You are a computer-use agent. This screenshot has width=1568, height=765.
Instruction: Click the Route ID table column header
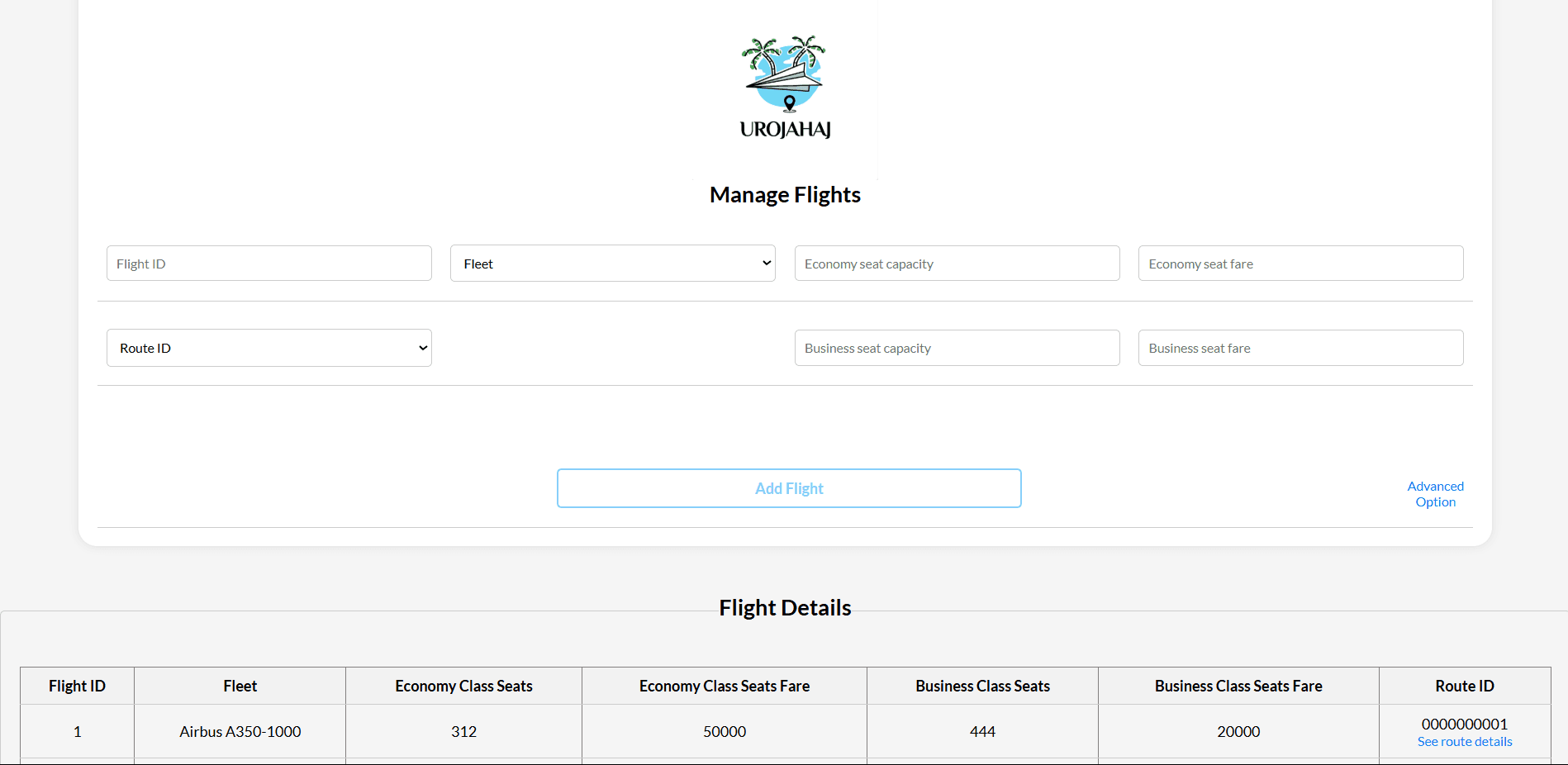[1464, 686]
